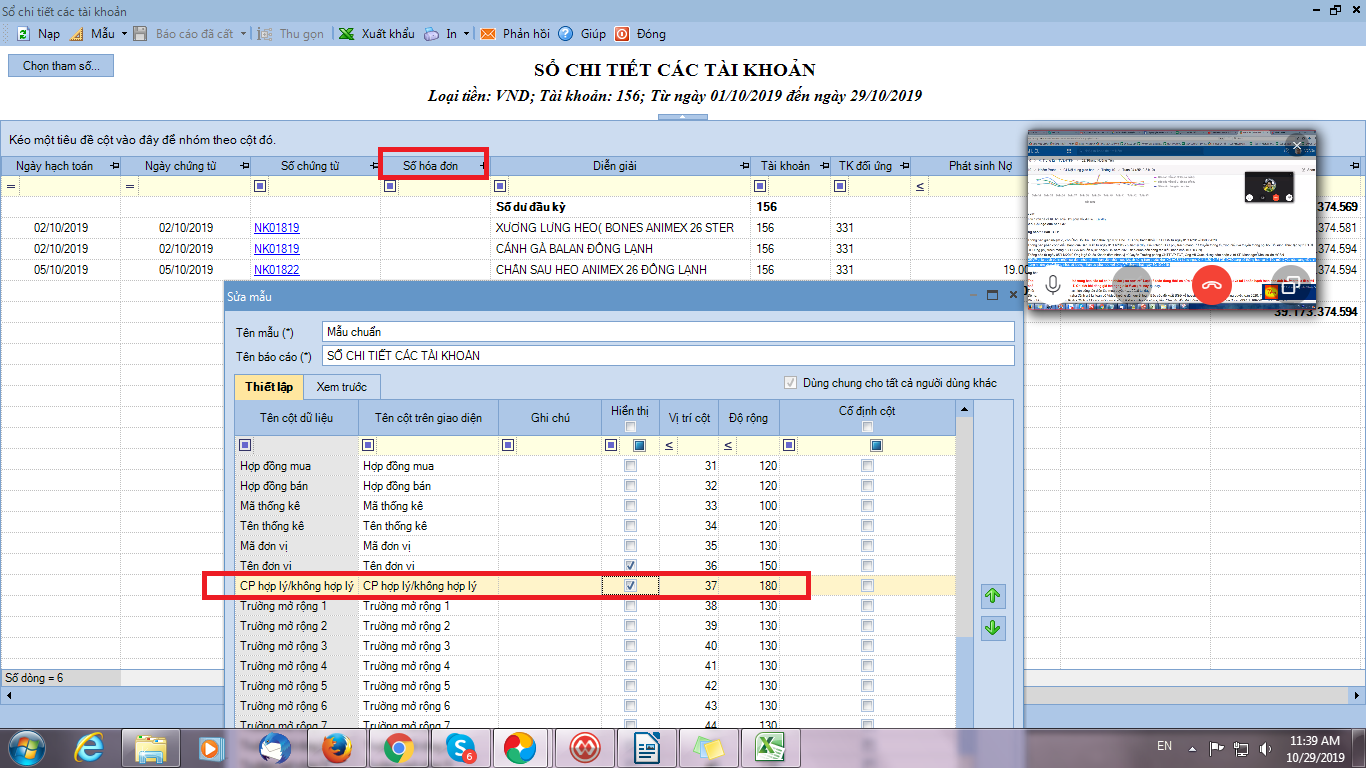Image resolution: width=1366 pixels, height=768 pixels.
Task: Click the Đóng close icon in toolbar
Action: [622, 34]
